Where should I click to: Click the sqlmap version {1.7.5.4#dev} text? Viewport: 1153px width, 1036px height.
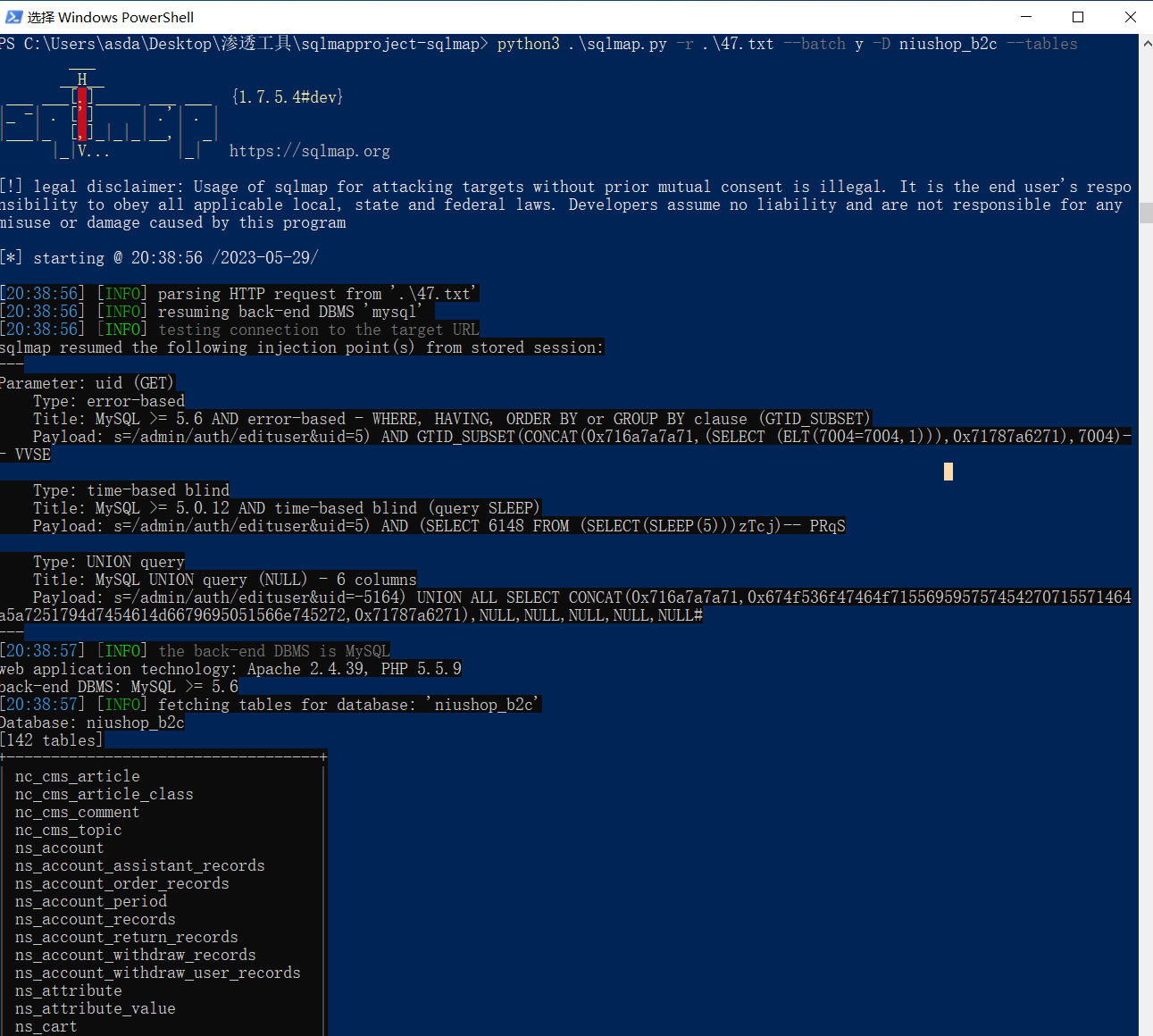click(288, 96)
